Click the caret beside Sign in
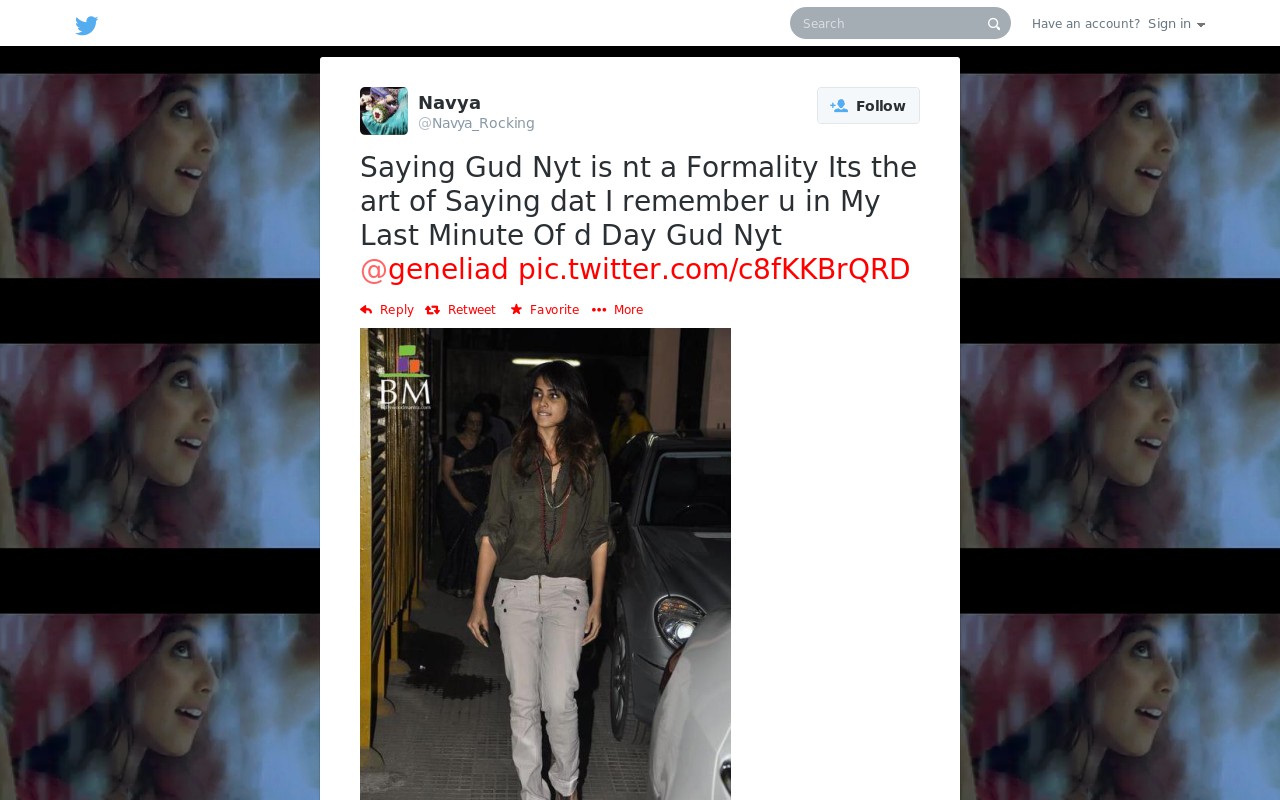Image resolution: width=1280 pixels, height=800 pixels. point(1201,25)
